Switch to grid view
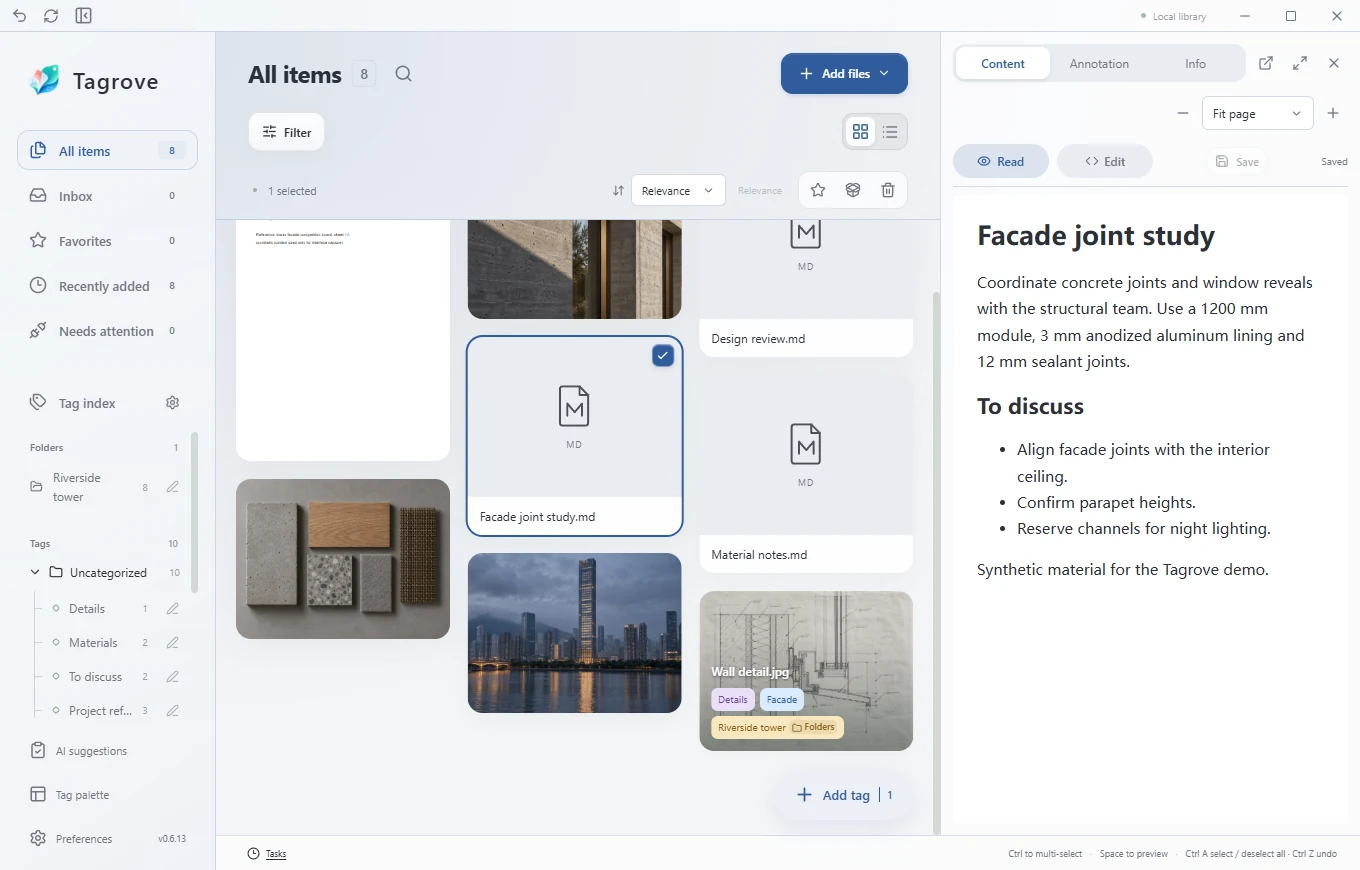1360x870 pixels. pos(860,131)
